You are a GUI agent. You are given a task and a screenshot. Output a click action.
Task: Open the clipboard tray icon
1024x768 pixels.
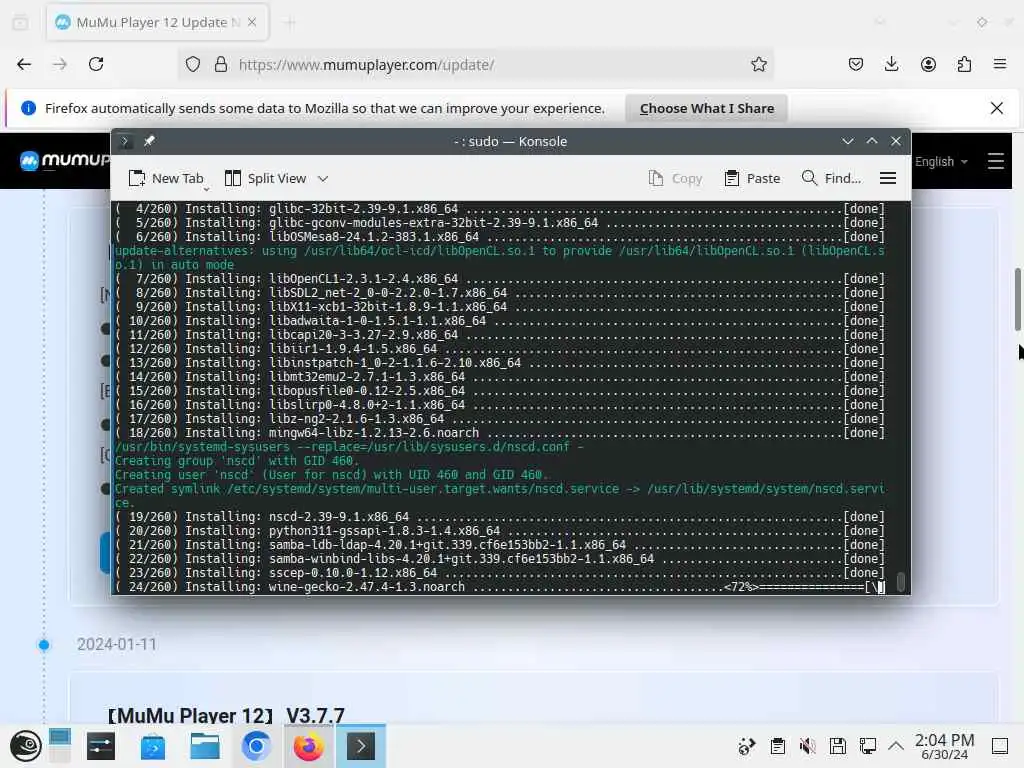[777, 746]
